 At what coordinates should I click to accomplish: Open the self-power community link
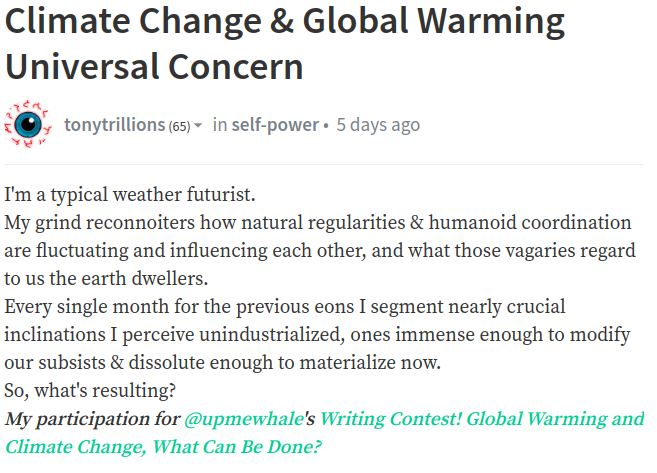(275, 125)
